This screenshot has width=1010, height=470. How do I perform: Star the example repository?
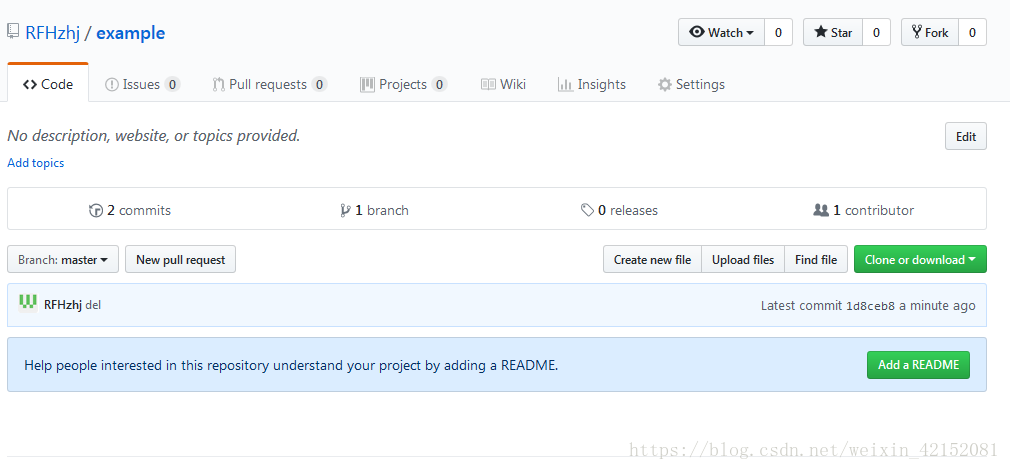(833, 33)
